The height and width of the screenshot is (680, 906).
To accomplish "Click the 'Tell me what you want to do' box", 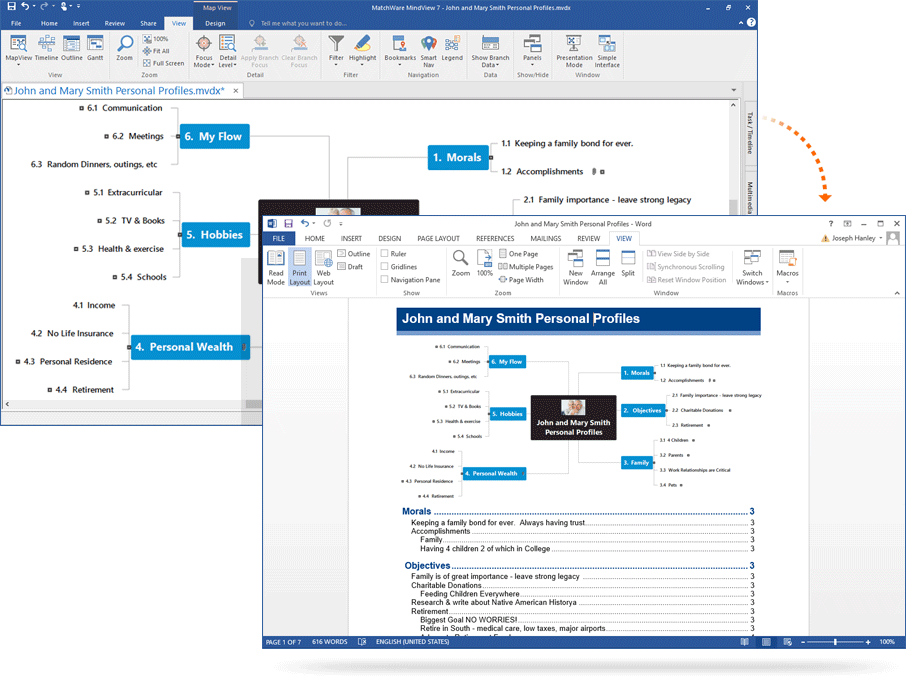I will click(303, 23).
